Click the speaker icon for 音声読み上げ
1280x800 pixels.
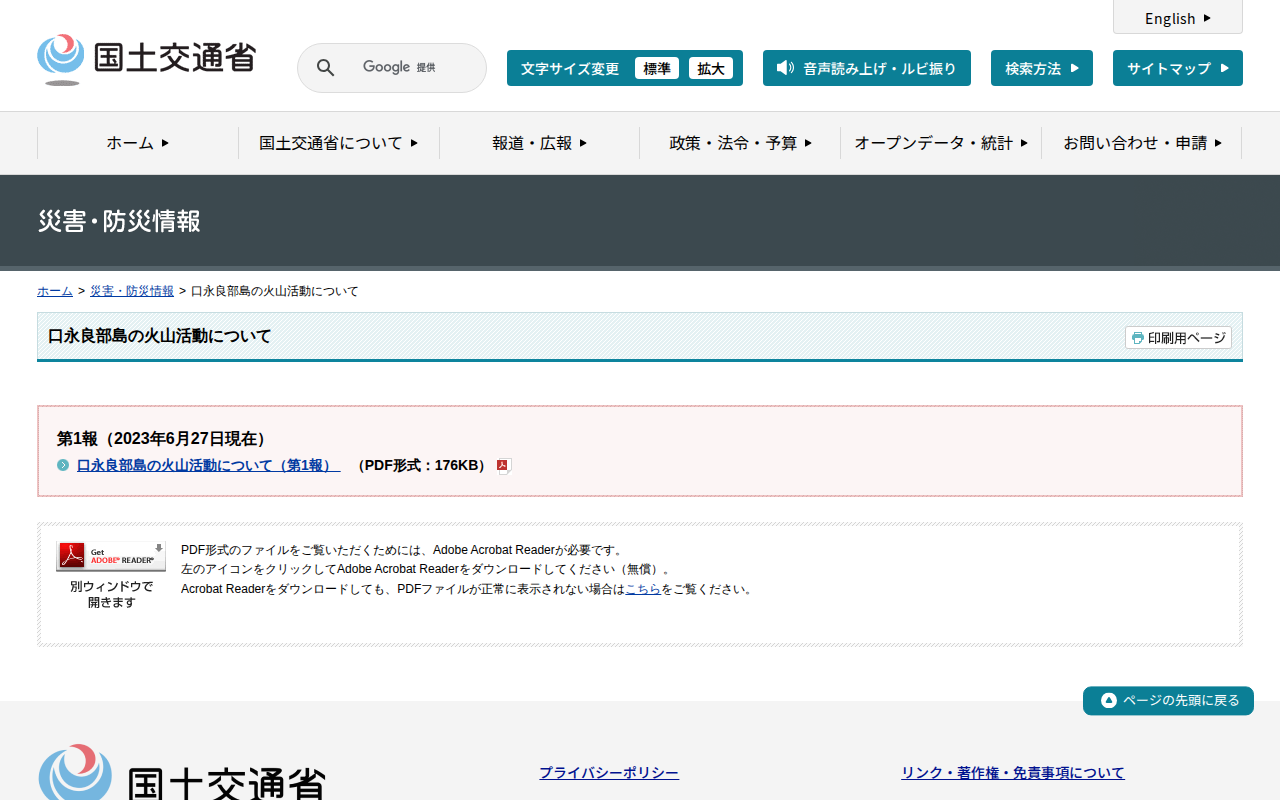tap(785, 68)
